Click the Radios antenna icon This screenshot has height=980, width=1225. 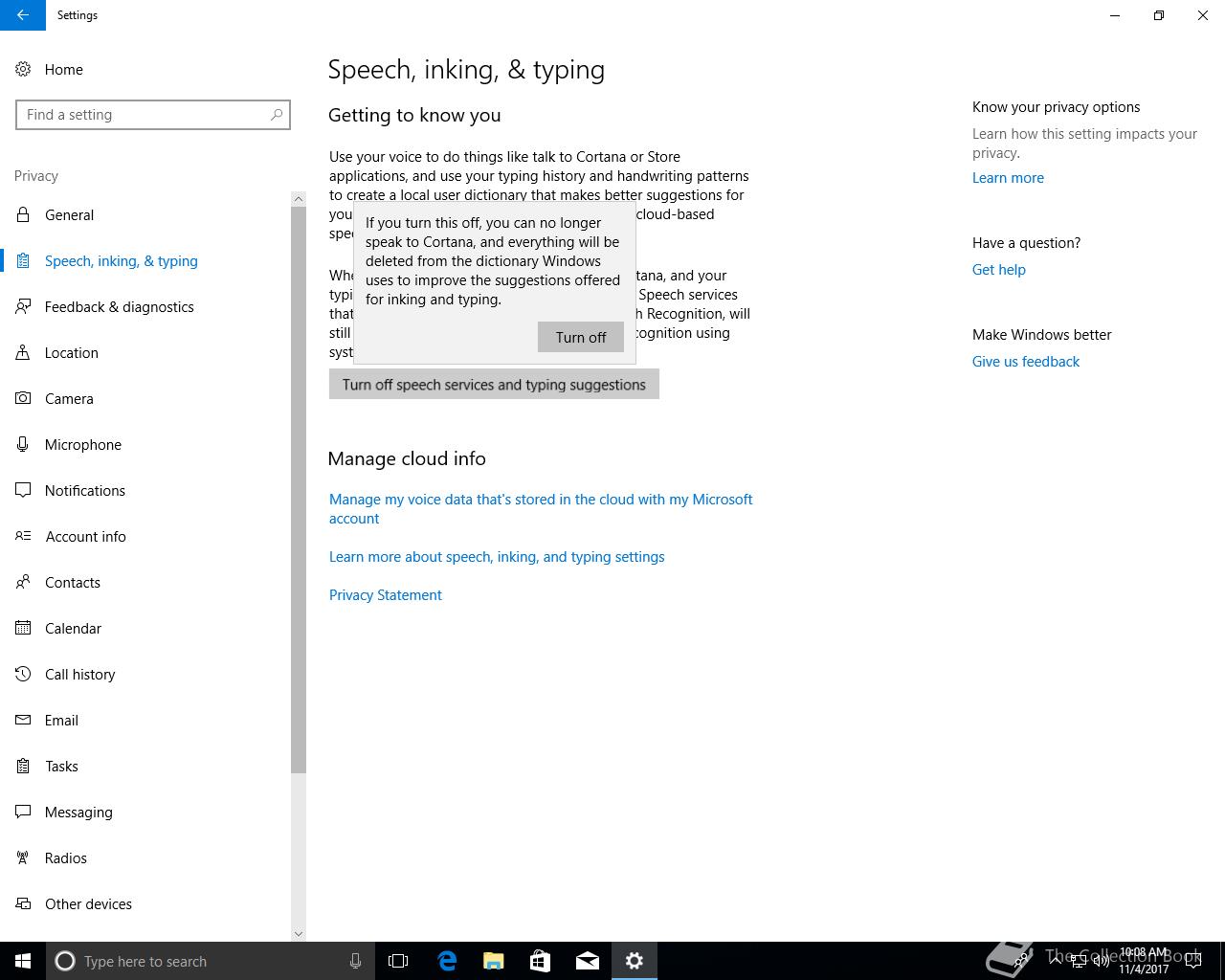[23, 857]
